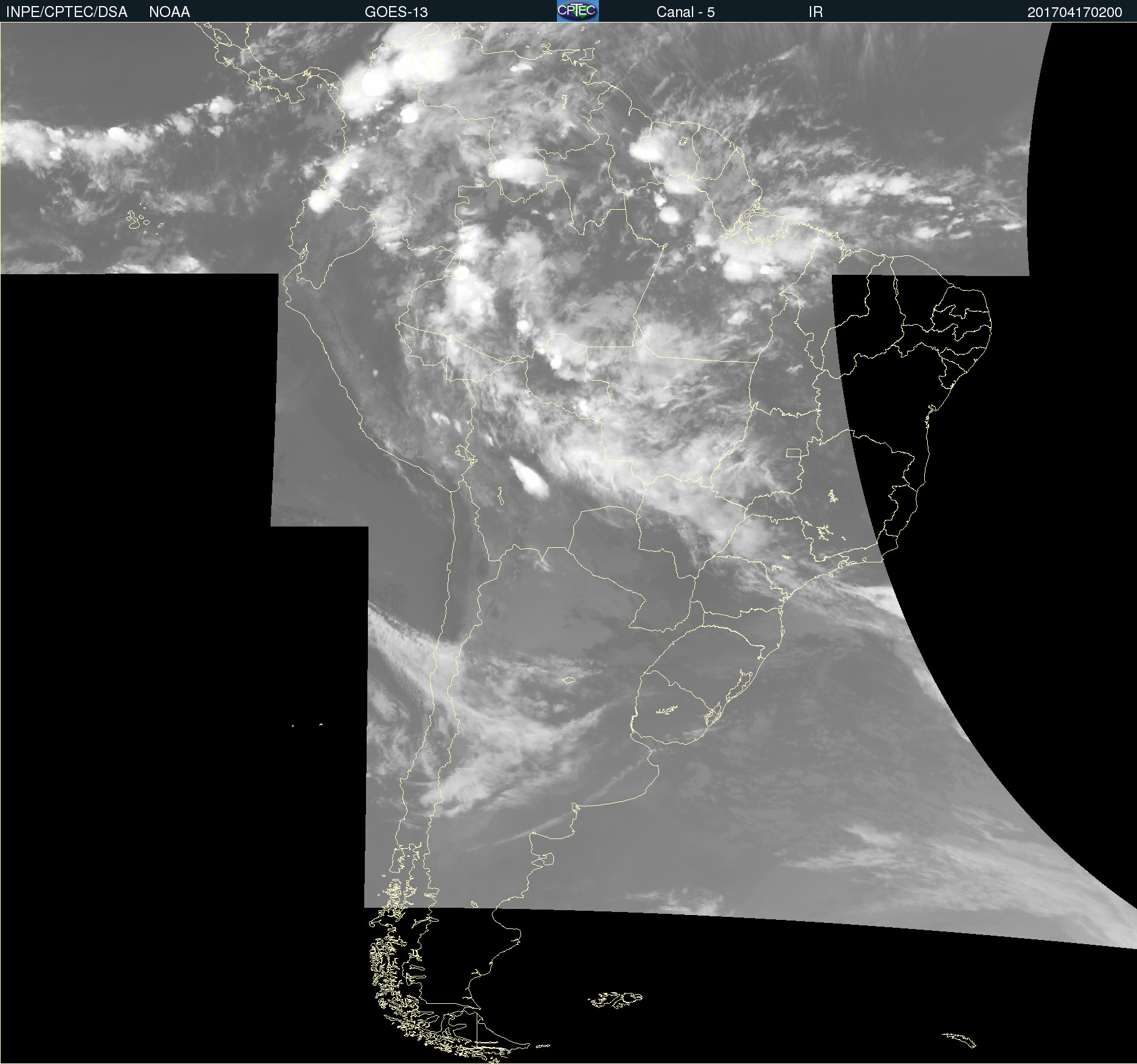Click the 201704170200 timestamp
Viewport: 1137px width, 1064px height.
[1075, 12]
